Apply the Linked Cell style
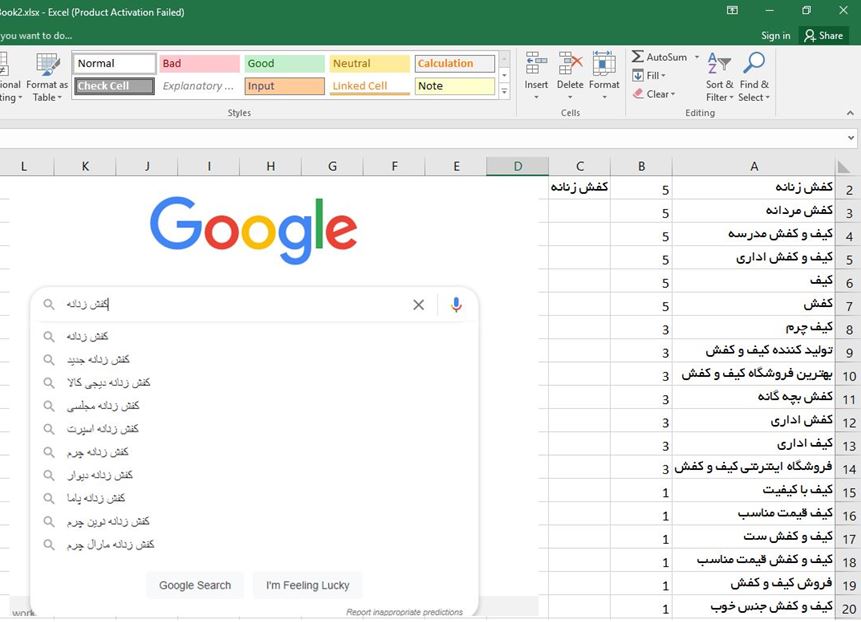The height and width of the screenshot is (622, 861). pyautogui.click(x=369, y=86)
